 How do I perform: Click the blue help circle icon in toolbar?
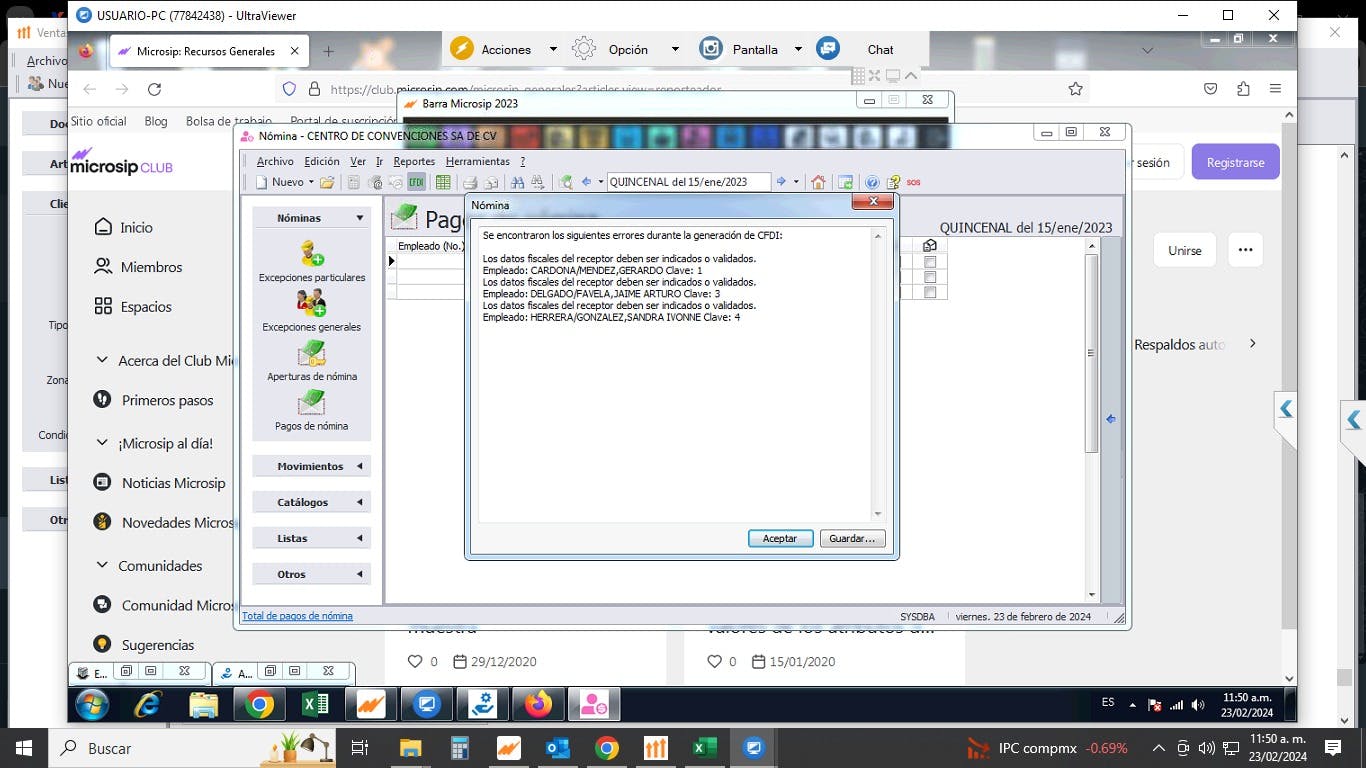click(872, 182)
